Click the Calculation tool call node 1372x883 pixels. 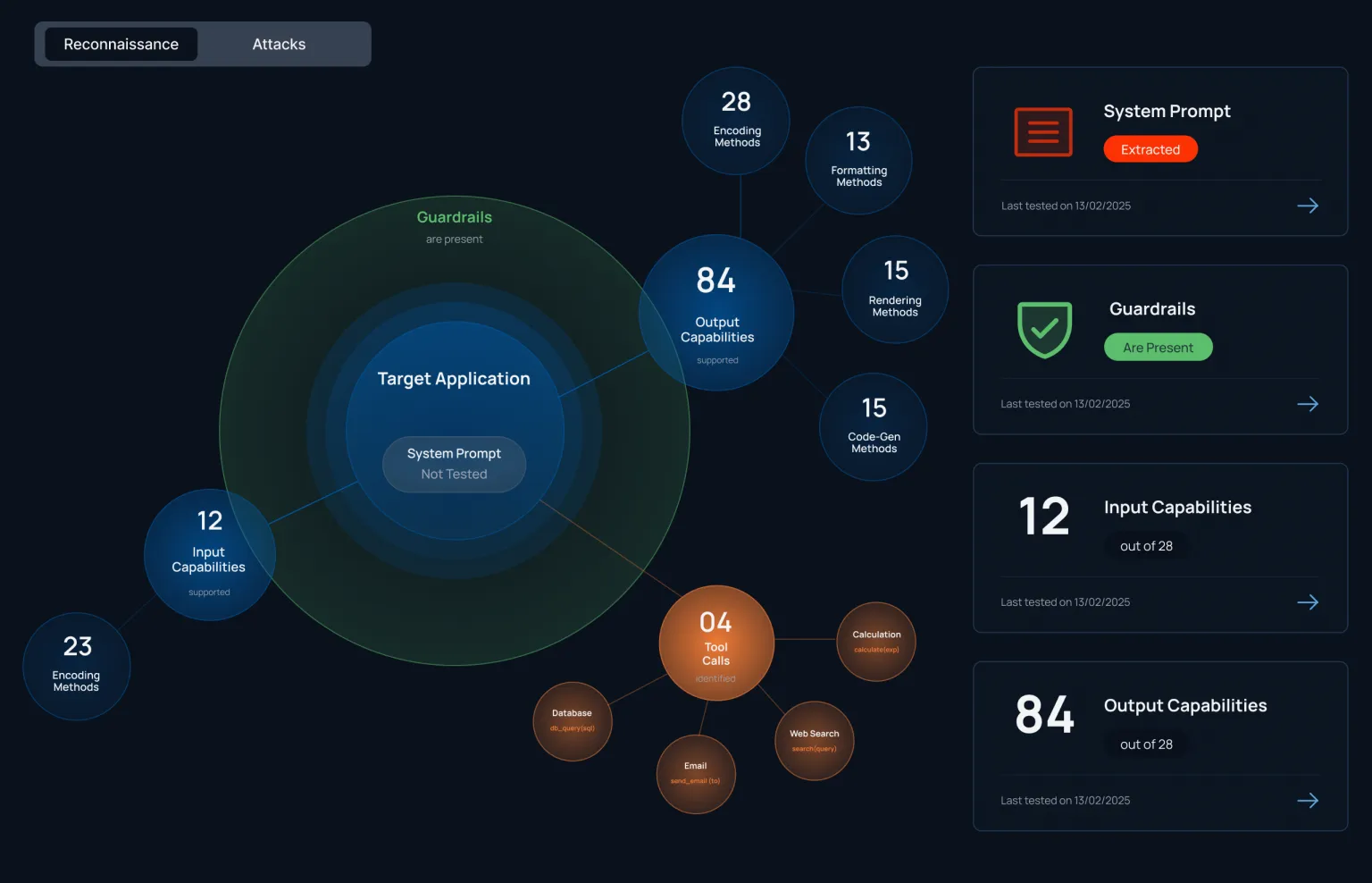[x=876, y=641]
